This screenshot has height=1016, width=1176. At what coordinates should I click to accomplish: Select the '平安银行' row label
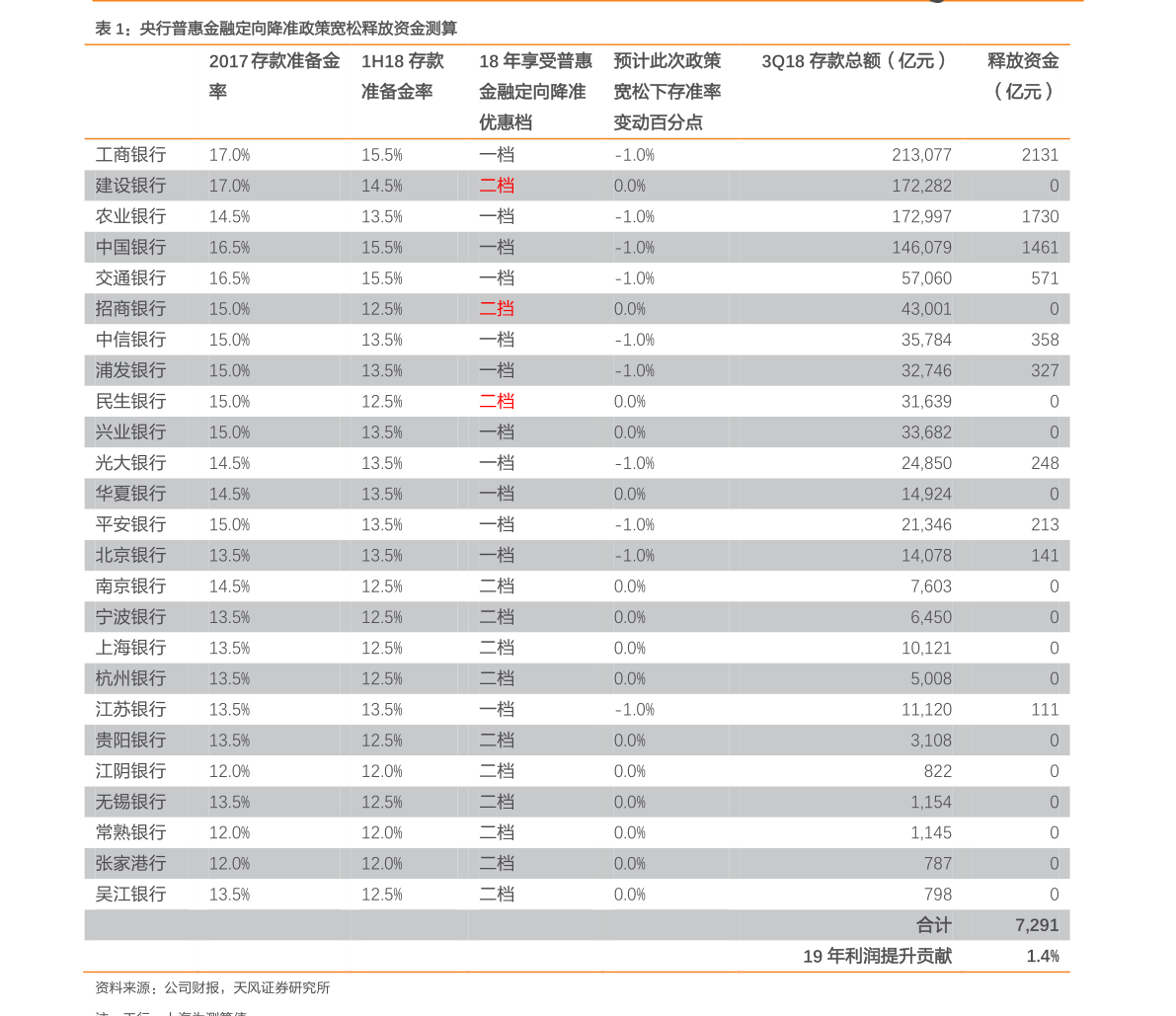130,524
